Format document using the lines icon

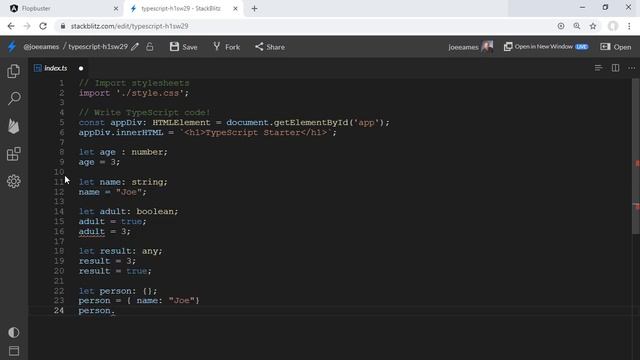point(598,68)
